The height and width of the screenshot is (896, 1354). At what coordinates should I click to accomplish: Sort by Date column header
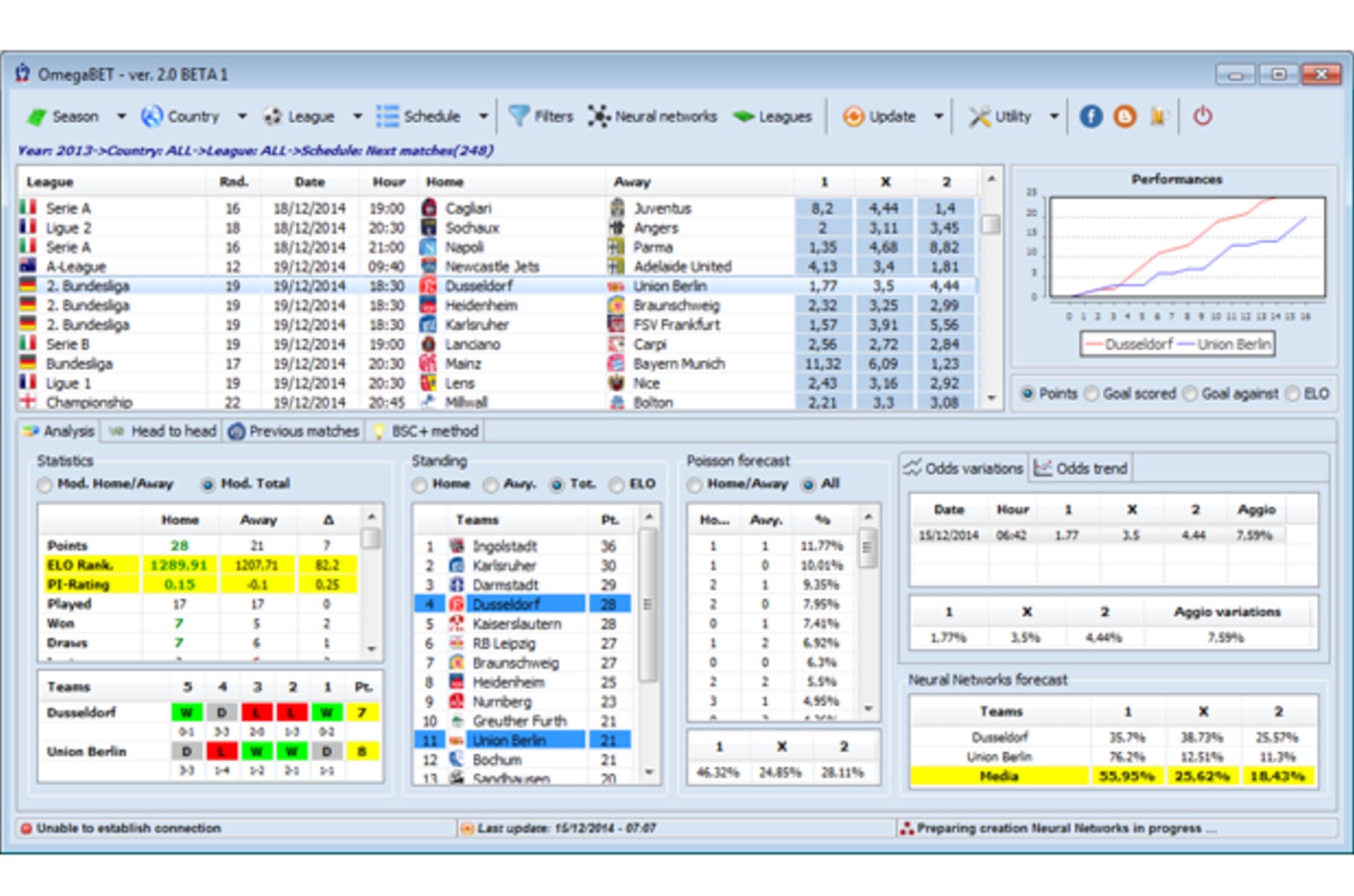[309, 182]
